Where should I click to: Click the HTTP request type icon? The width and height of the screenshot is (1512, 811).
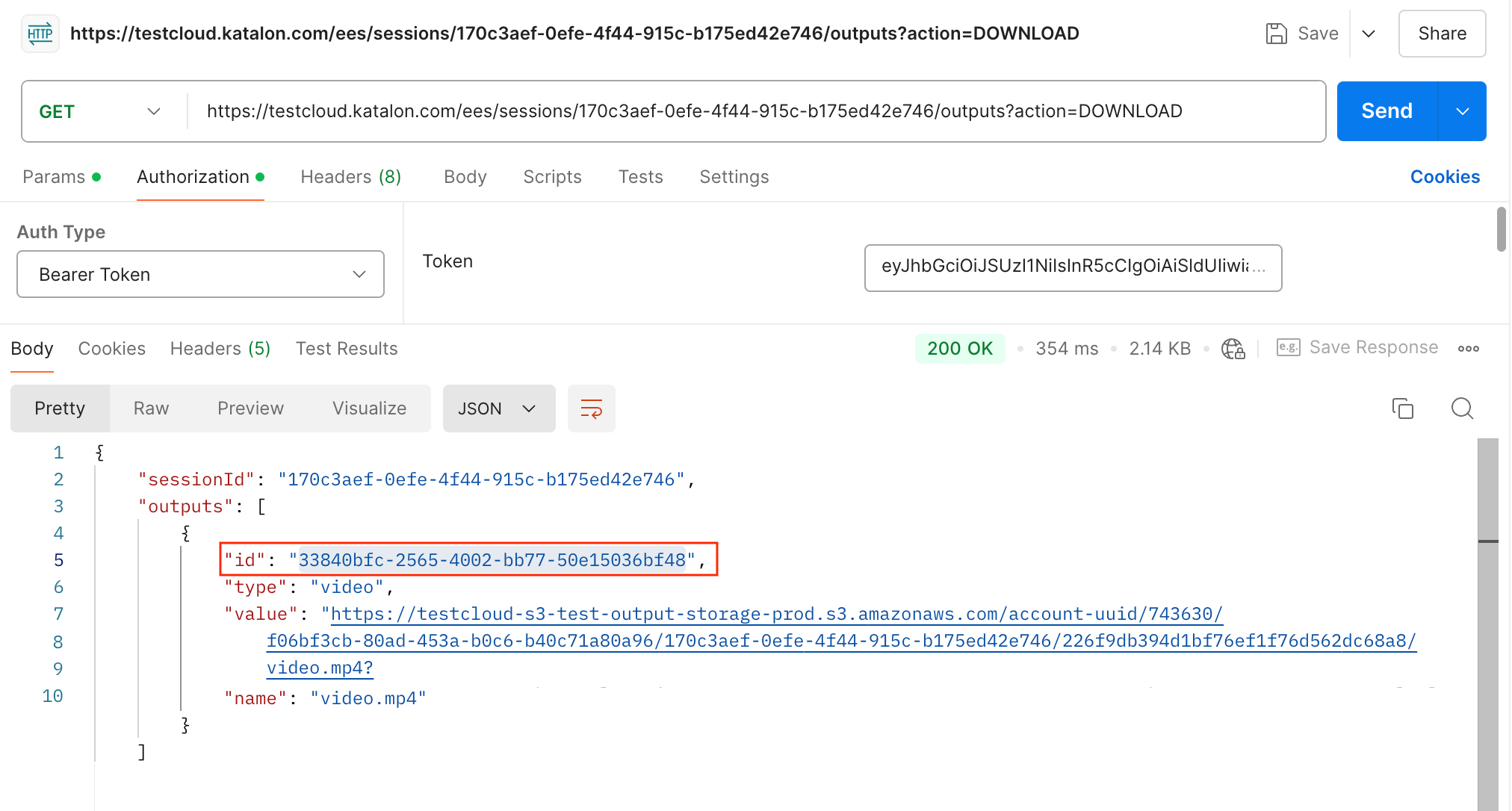pos(40,33)
